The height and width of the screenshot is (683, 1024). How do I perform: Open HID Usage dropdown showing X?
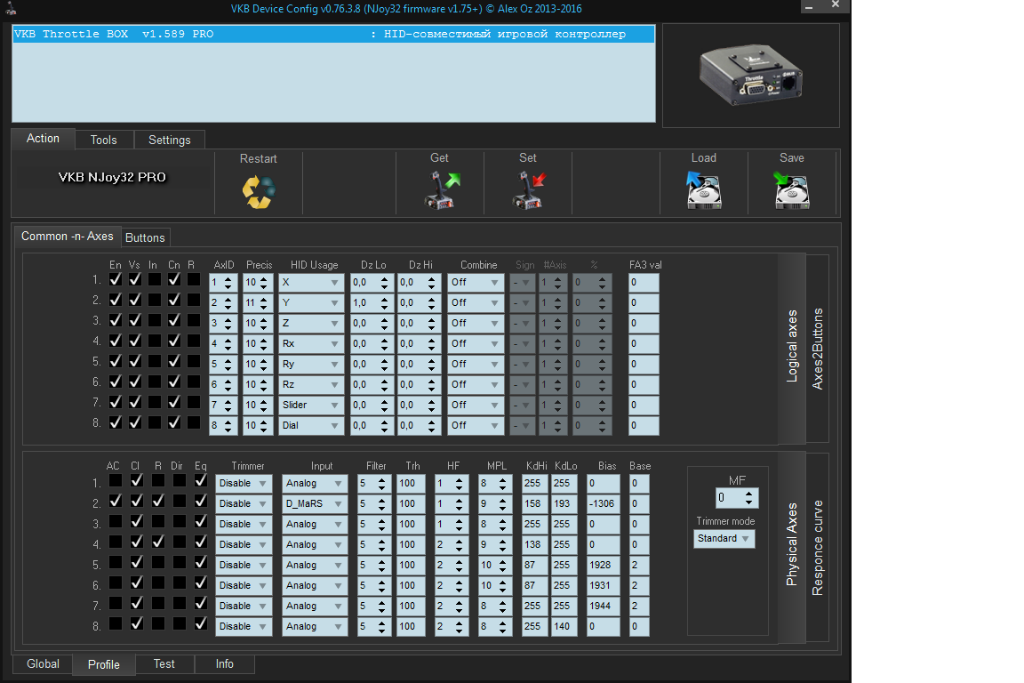(311, 283)
